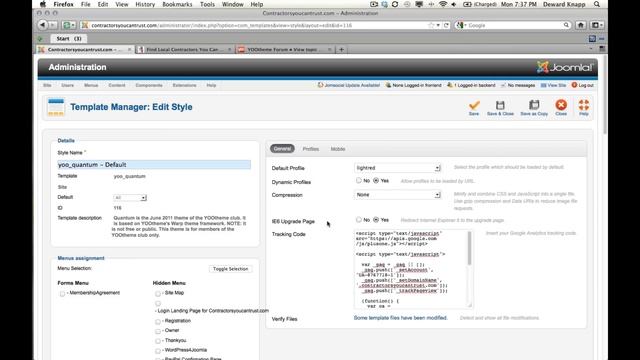The width and height of the screenshot is (640, 360).
Task: Close the YOOtheme Forum tab
Action: pyautogui.click(x=329, y=49)
